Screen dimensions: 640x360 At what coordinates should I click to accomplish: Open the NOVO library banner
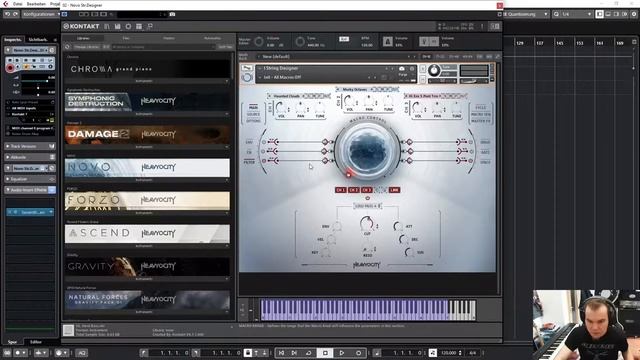[147, 168]
